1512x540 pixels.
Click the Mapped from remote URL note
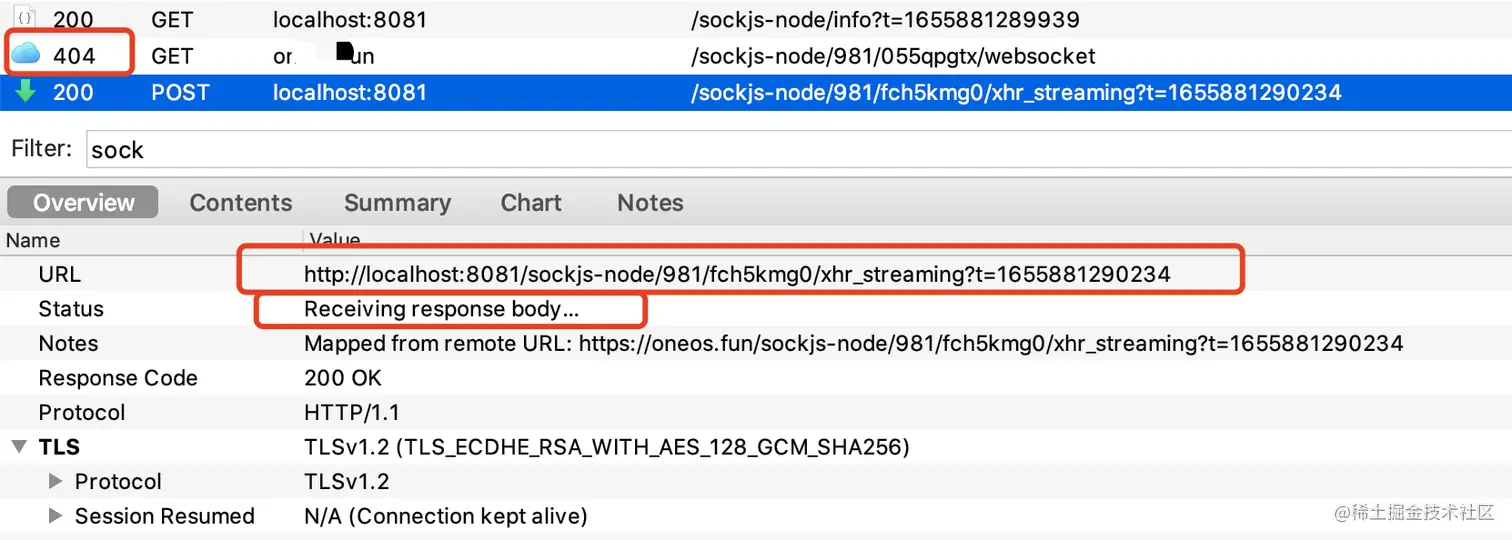click(x=853, y=344)
